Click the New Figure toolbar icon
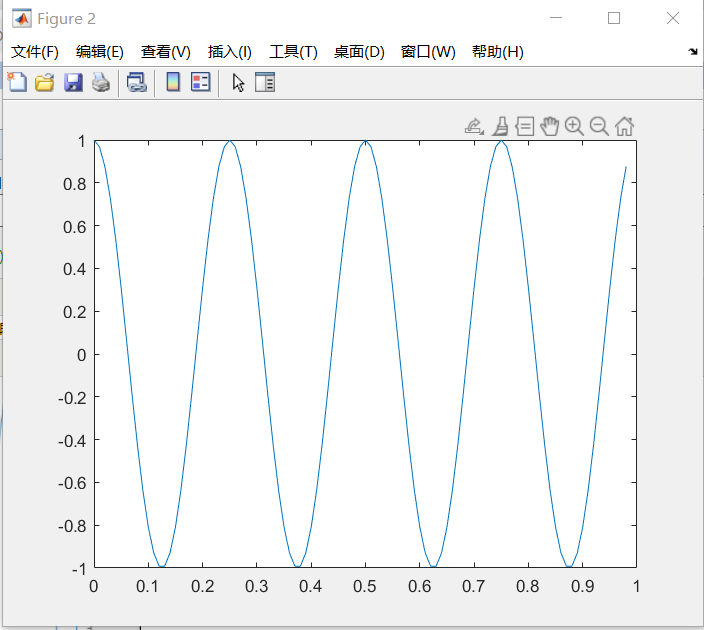 point(17,82)
